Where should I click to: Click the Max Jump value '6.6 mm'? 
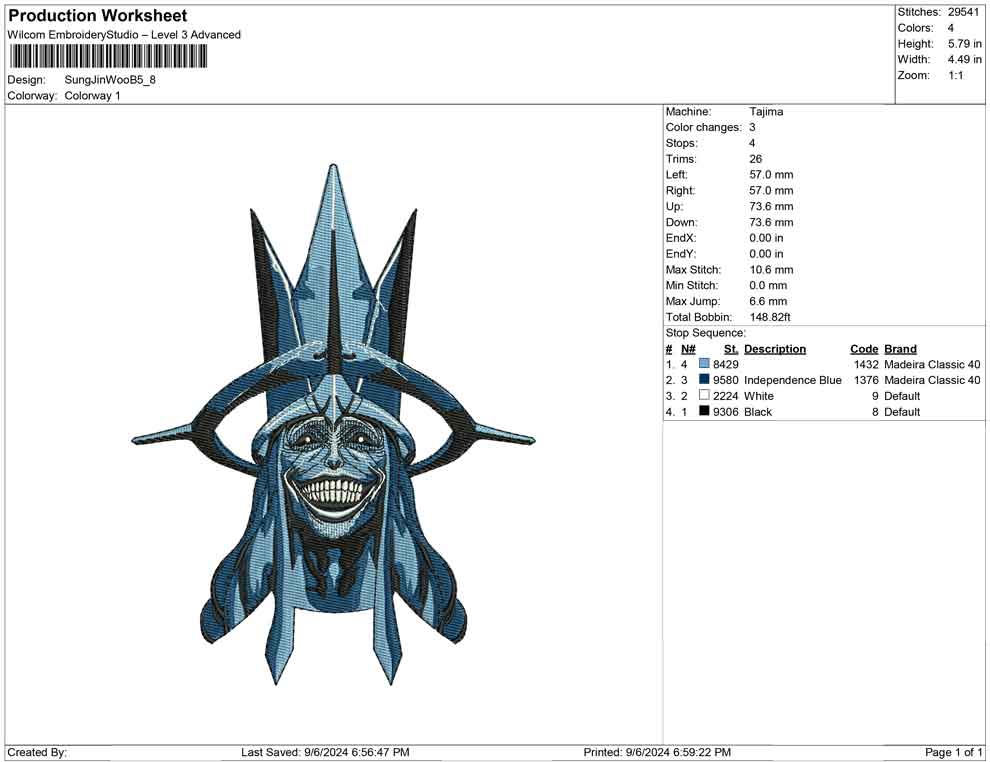(x=768, y=301)
